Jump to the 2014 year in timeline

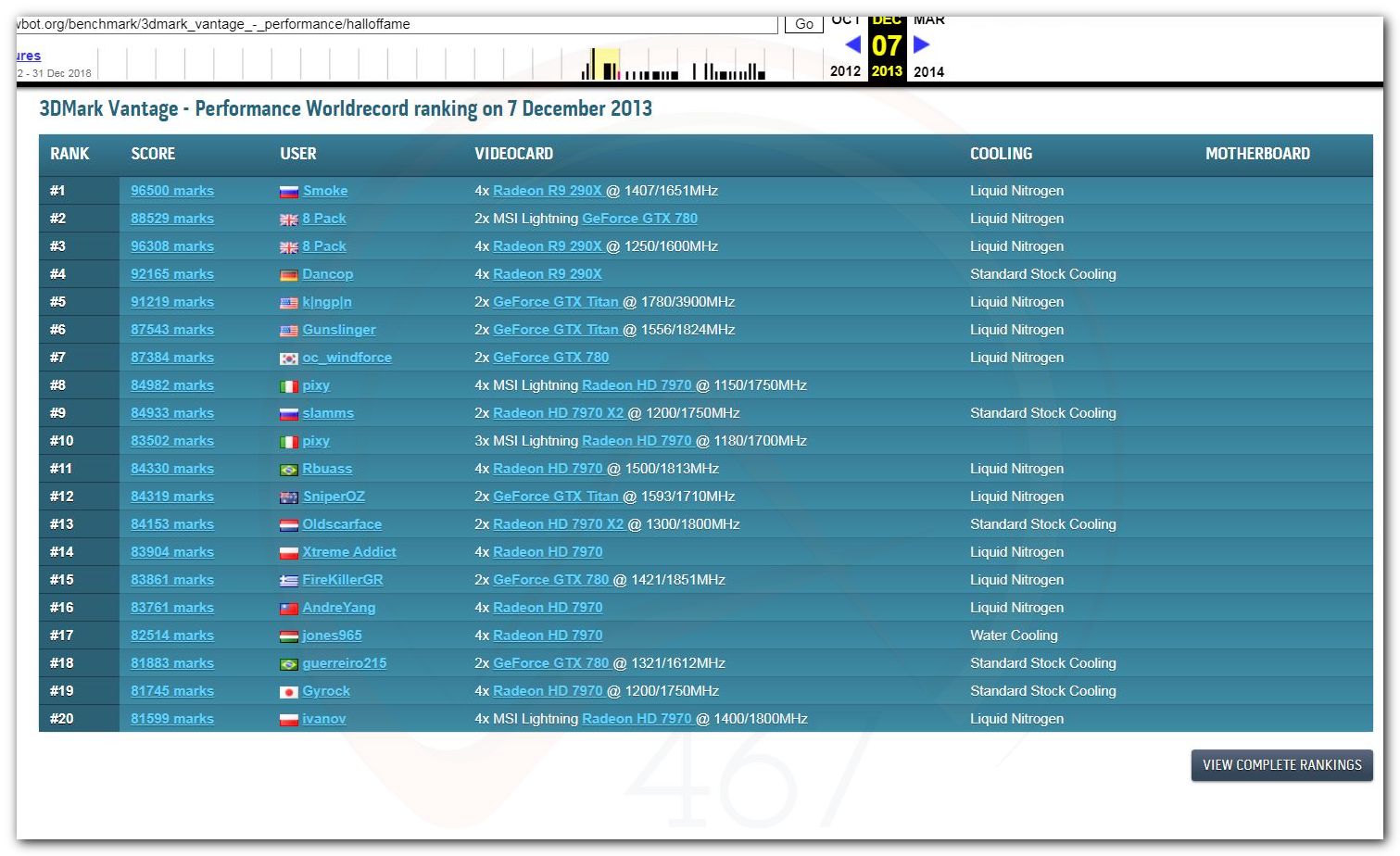pos(928,71)
